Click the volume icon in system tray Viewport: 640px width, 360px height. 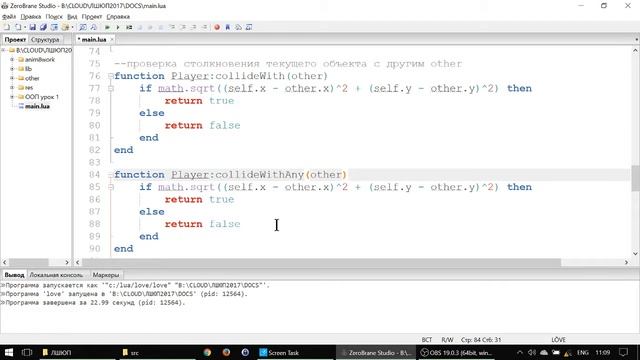tap(532, 352)
